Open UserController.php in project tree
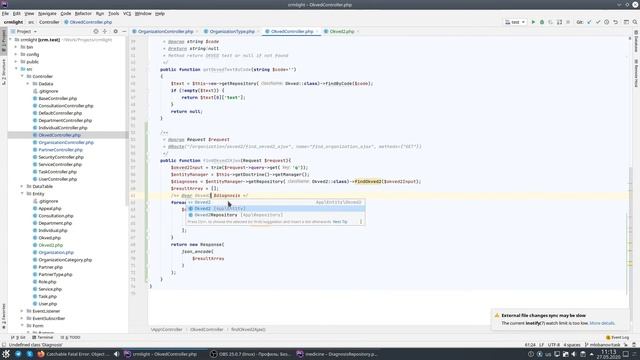Screen dimensions: 640x360 58,179
